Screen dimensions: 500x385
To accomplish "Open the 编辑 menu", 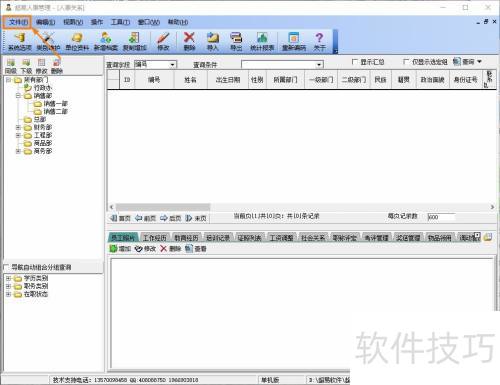I will point(46,22).
